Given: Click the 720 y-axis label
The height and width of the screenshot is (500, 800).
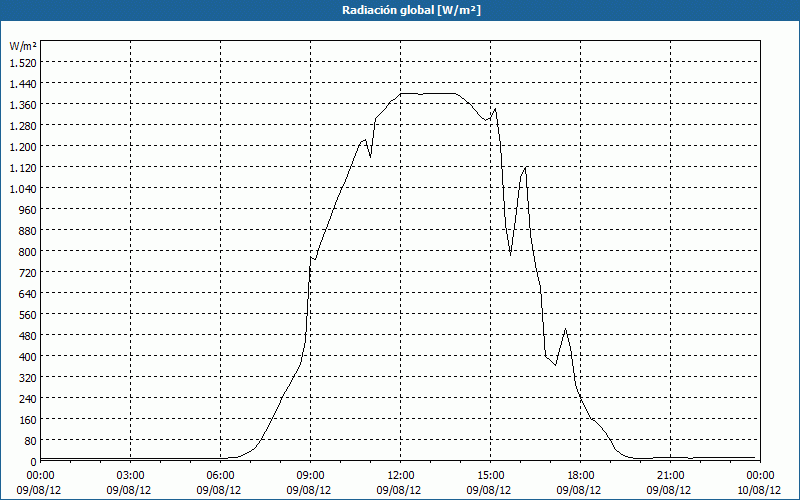Looking at the screenshot, I should pyautogui.click(x=28, y=272).
